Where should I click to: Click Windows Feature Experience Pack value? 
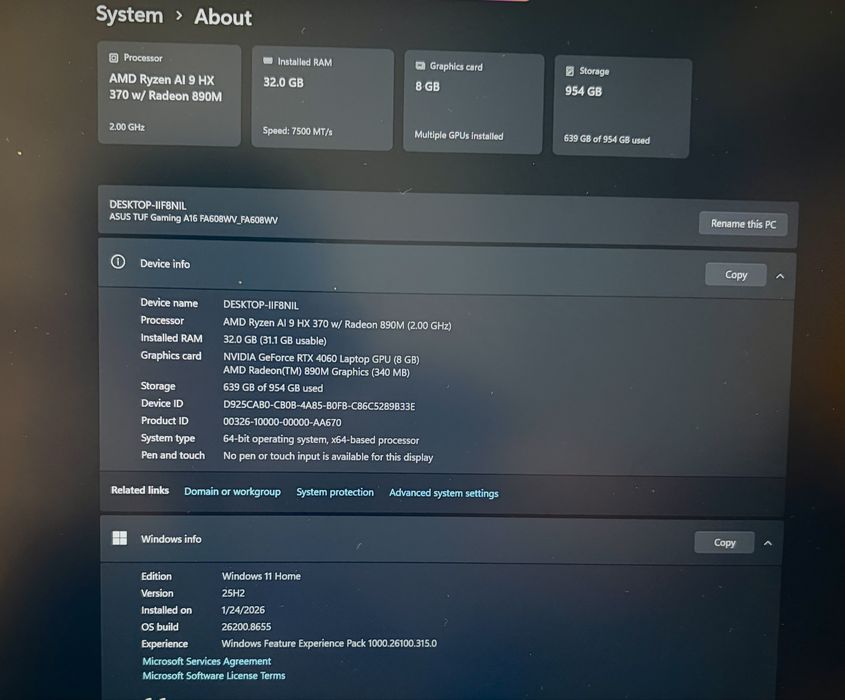[x=329, y=643]
